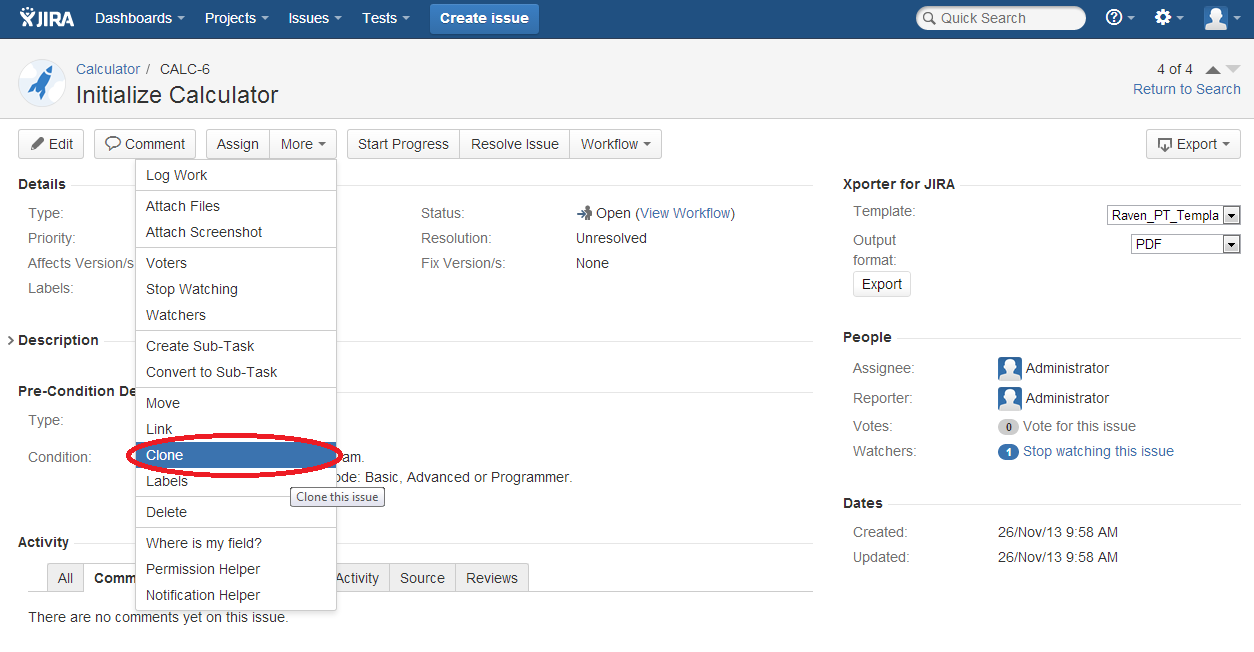Click the Create issue button
This screenshot has height=652, width=1254.
coord(484,18)
